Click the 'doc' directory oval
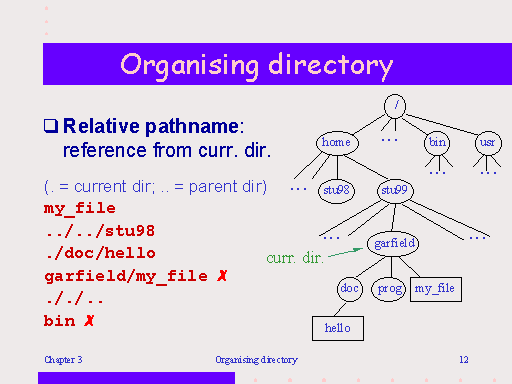The height and width of the screenshot is (384, 512). (350, 289)
